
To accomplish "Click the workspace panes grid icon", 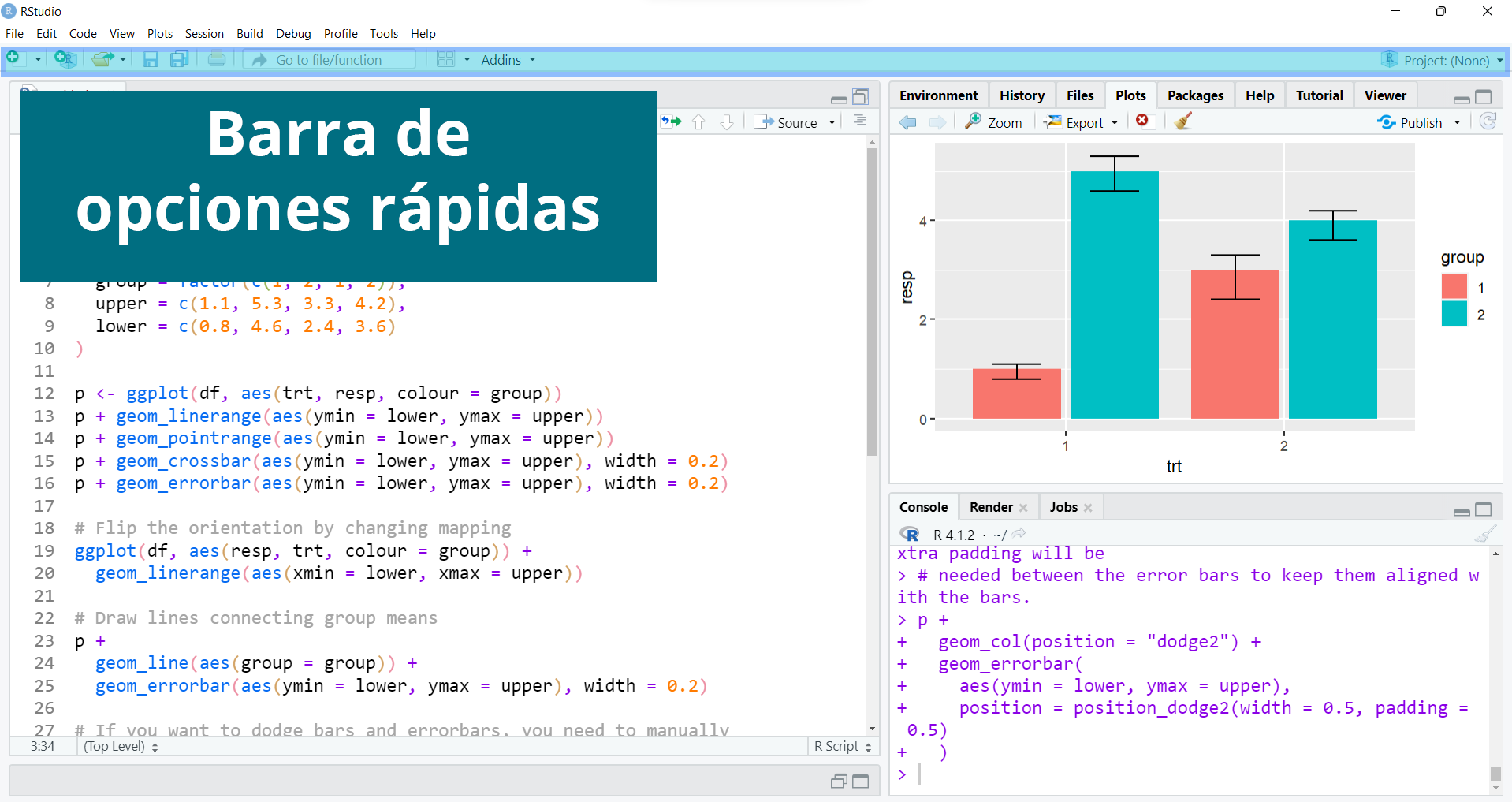I will click(446, 59).
